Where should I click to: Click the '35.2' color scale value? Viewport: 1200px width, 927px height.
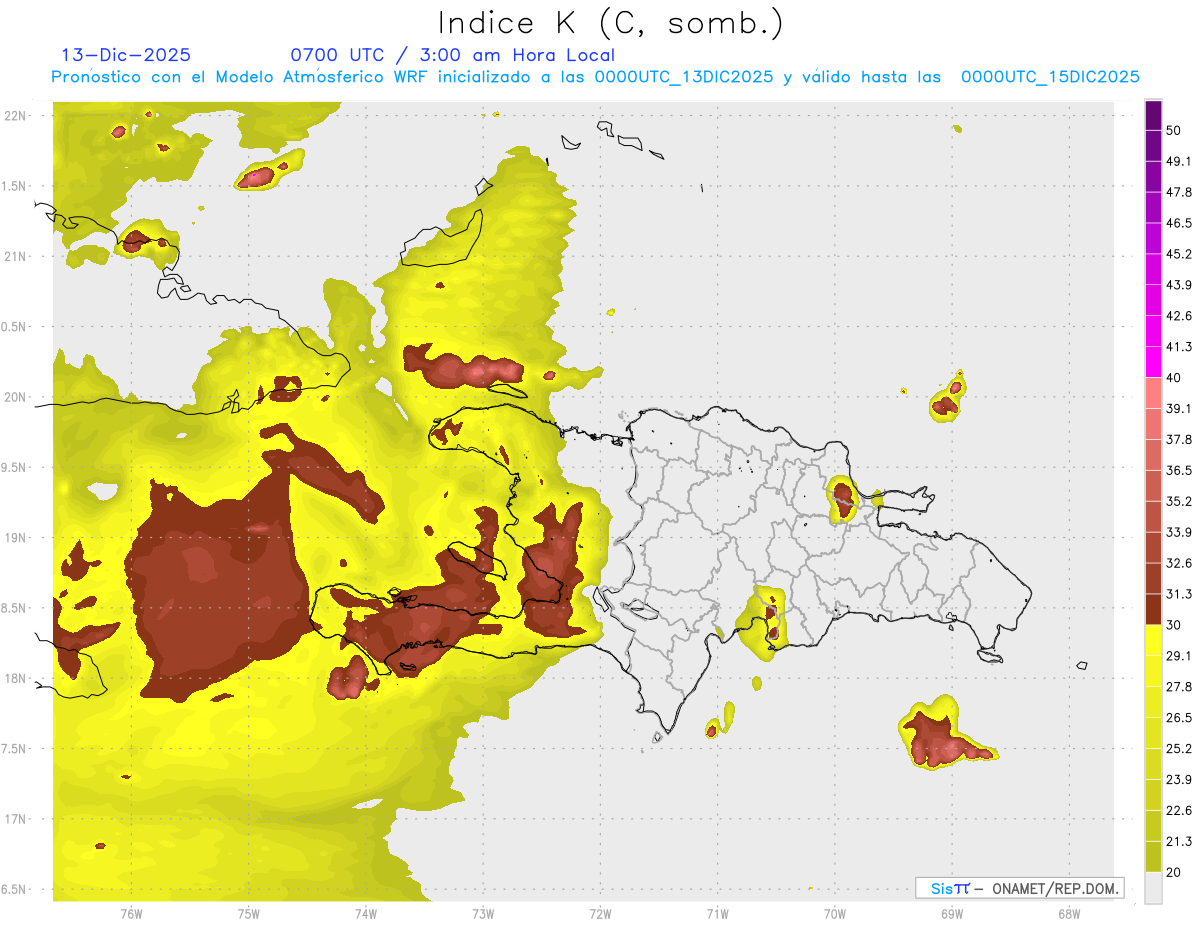click(x=1179, y=502)
